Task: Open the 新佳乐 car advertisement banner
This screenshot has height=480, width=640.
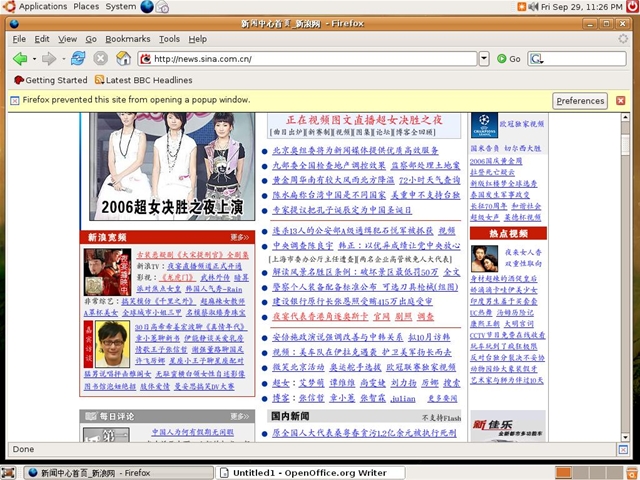Action: coord(508,426)
